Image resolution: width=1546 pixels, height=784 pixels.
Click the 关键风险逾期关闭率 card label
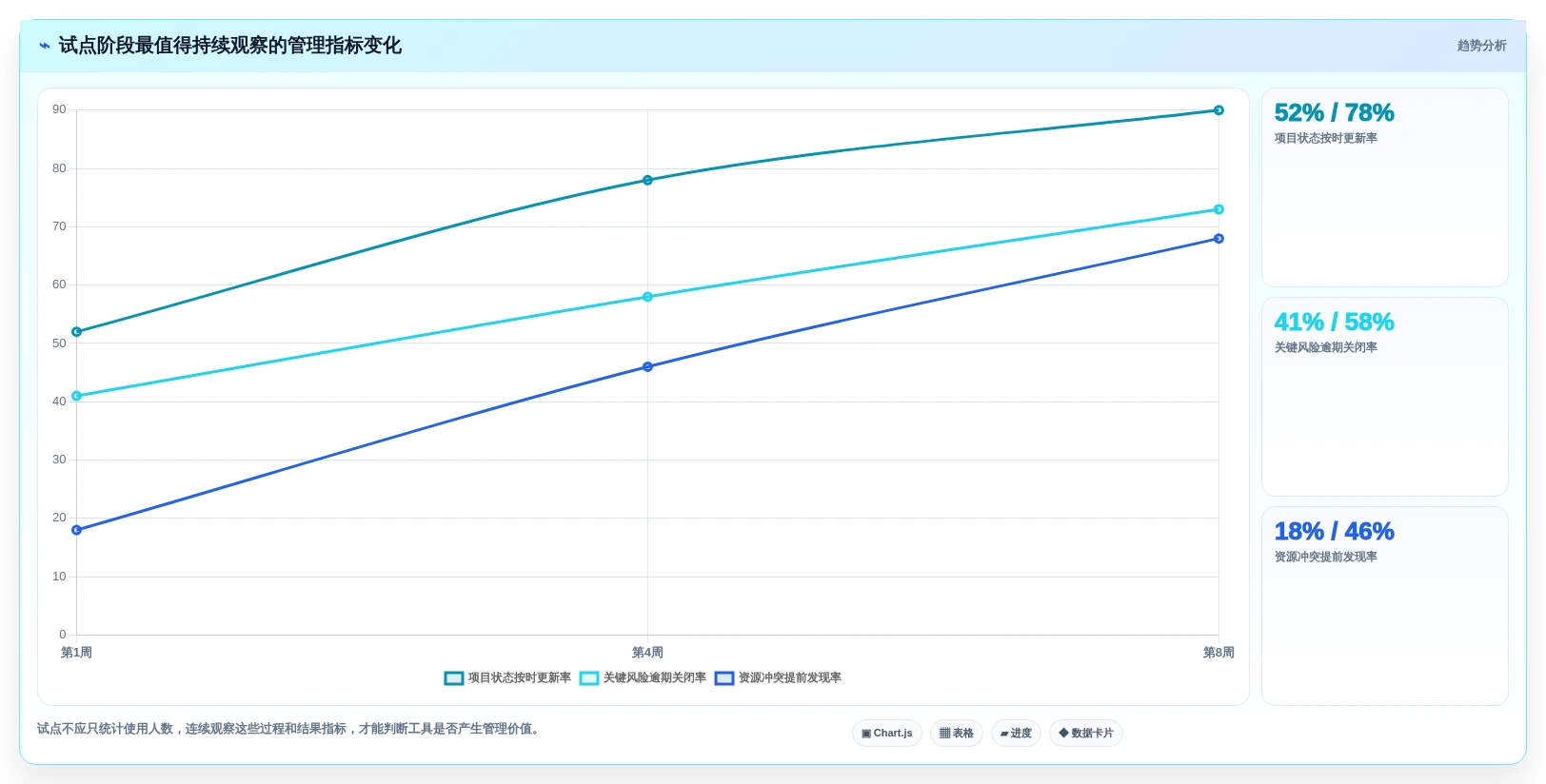click(x=1325, y=348)
